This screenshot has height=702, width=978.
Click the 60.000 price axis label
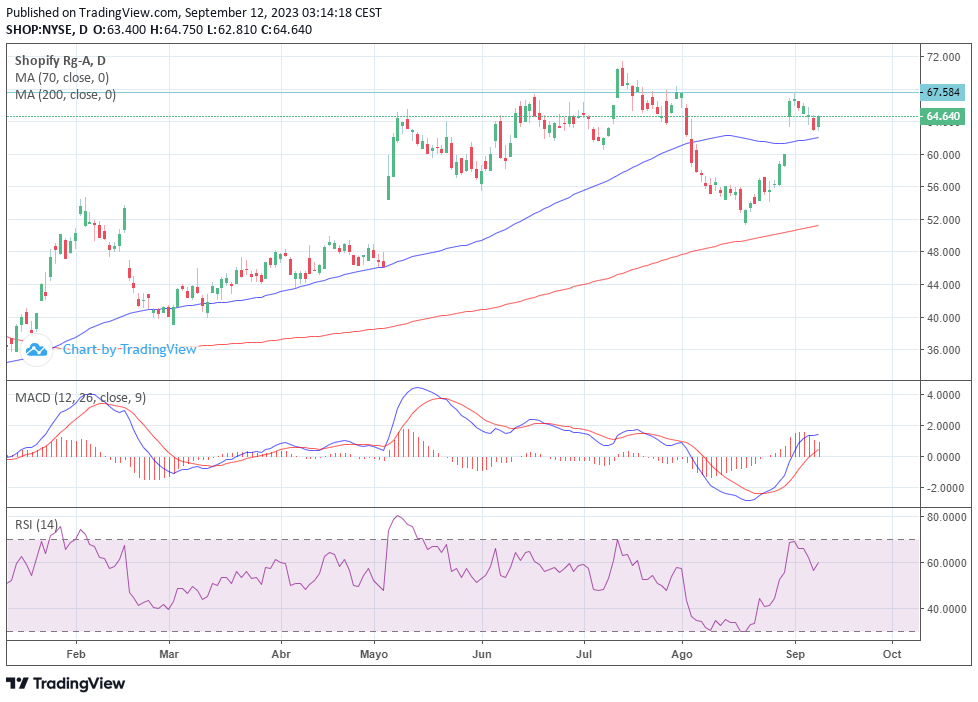tap(943, 155)
